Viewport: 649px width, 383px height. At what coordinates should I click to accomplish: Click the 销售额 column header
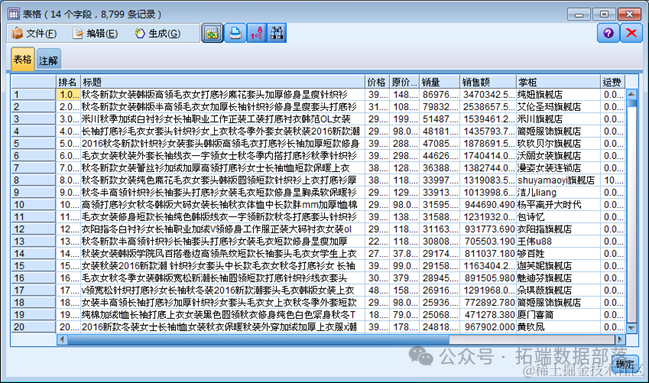pos(488,82)
